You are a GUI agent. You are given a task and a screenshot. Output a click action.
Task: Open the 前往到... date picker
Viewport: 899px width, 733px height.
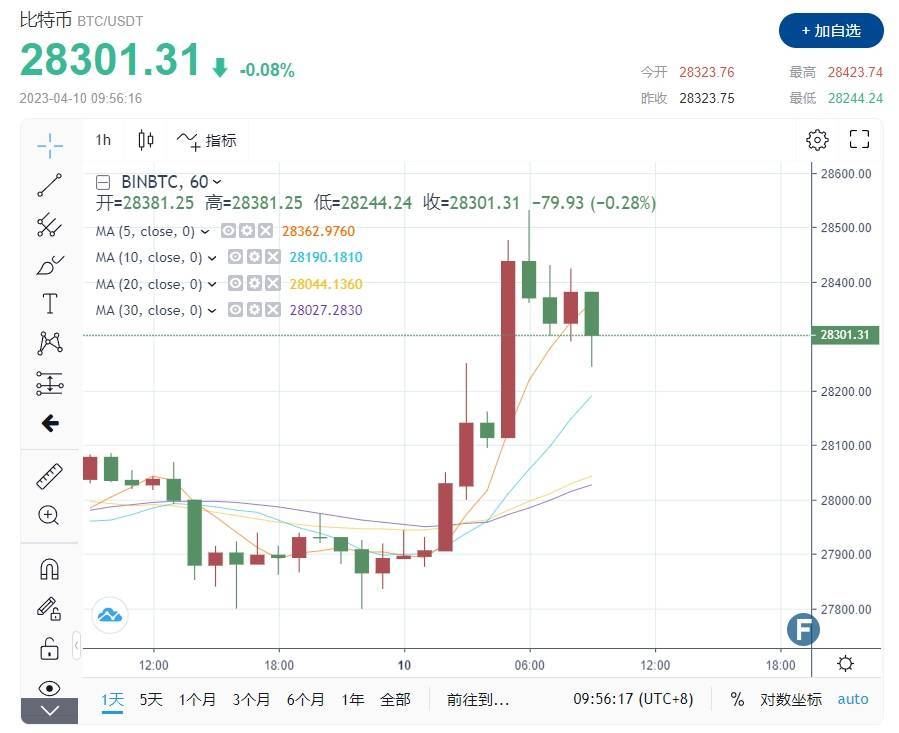[x=477, y=699]
